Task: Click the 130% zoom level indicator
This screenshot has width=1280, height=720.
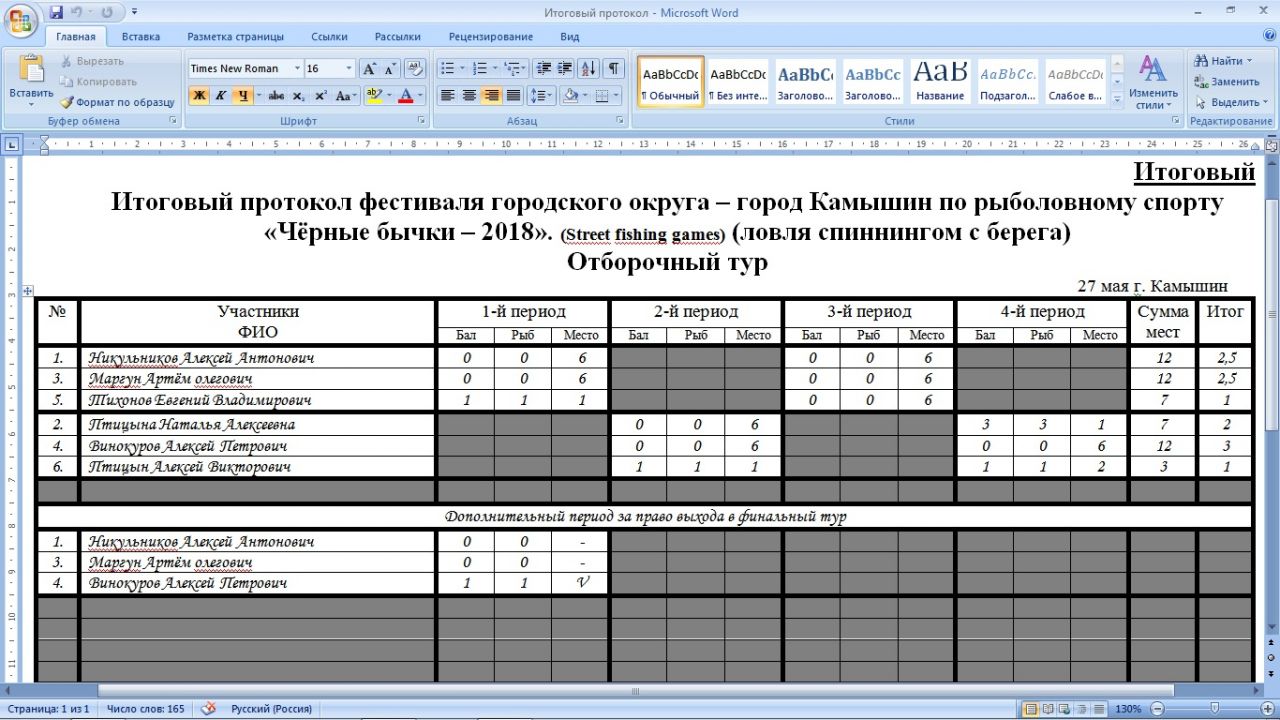Action: pos(1128,709)
